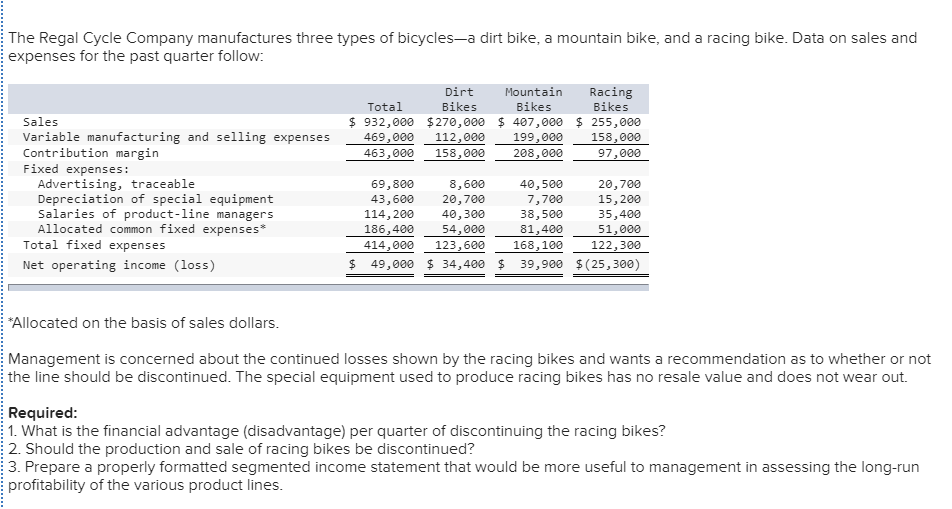
Task: Click the Management is concerned paragraph
Action: 469,368
